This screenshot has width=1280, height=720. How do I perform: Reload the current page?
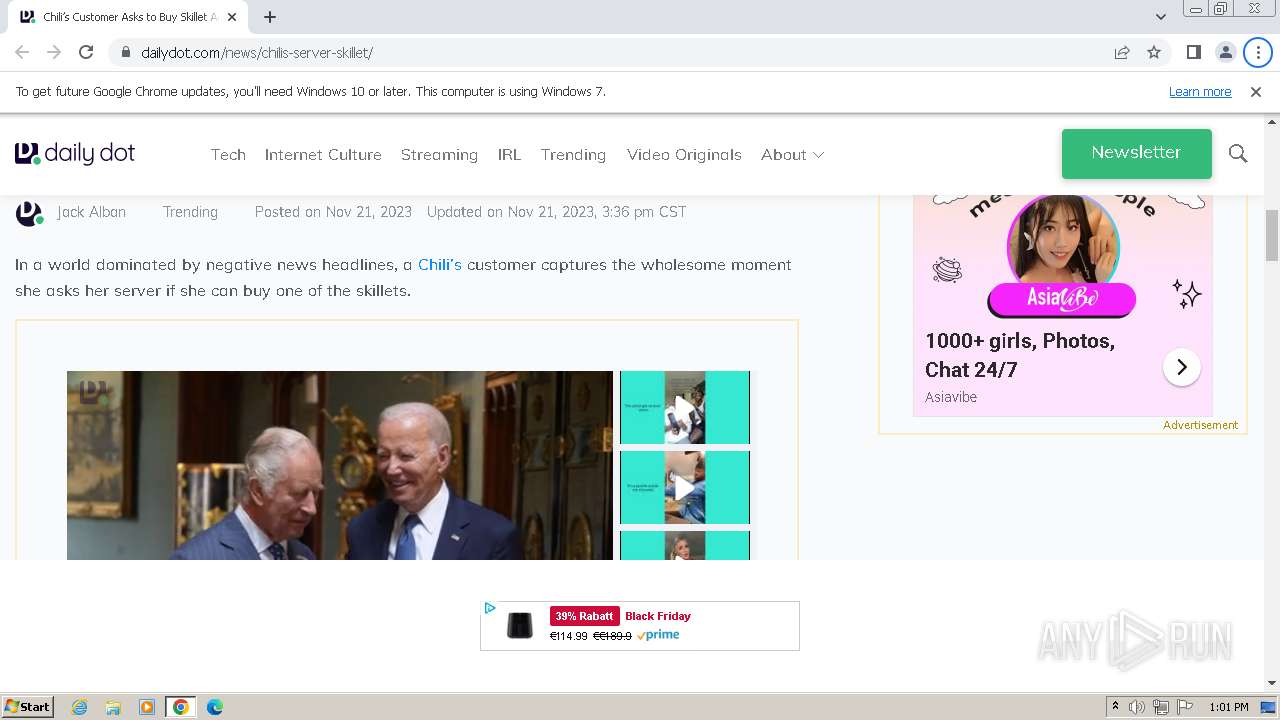pyautogui.click(x=86, y=52)
